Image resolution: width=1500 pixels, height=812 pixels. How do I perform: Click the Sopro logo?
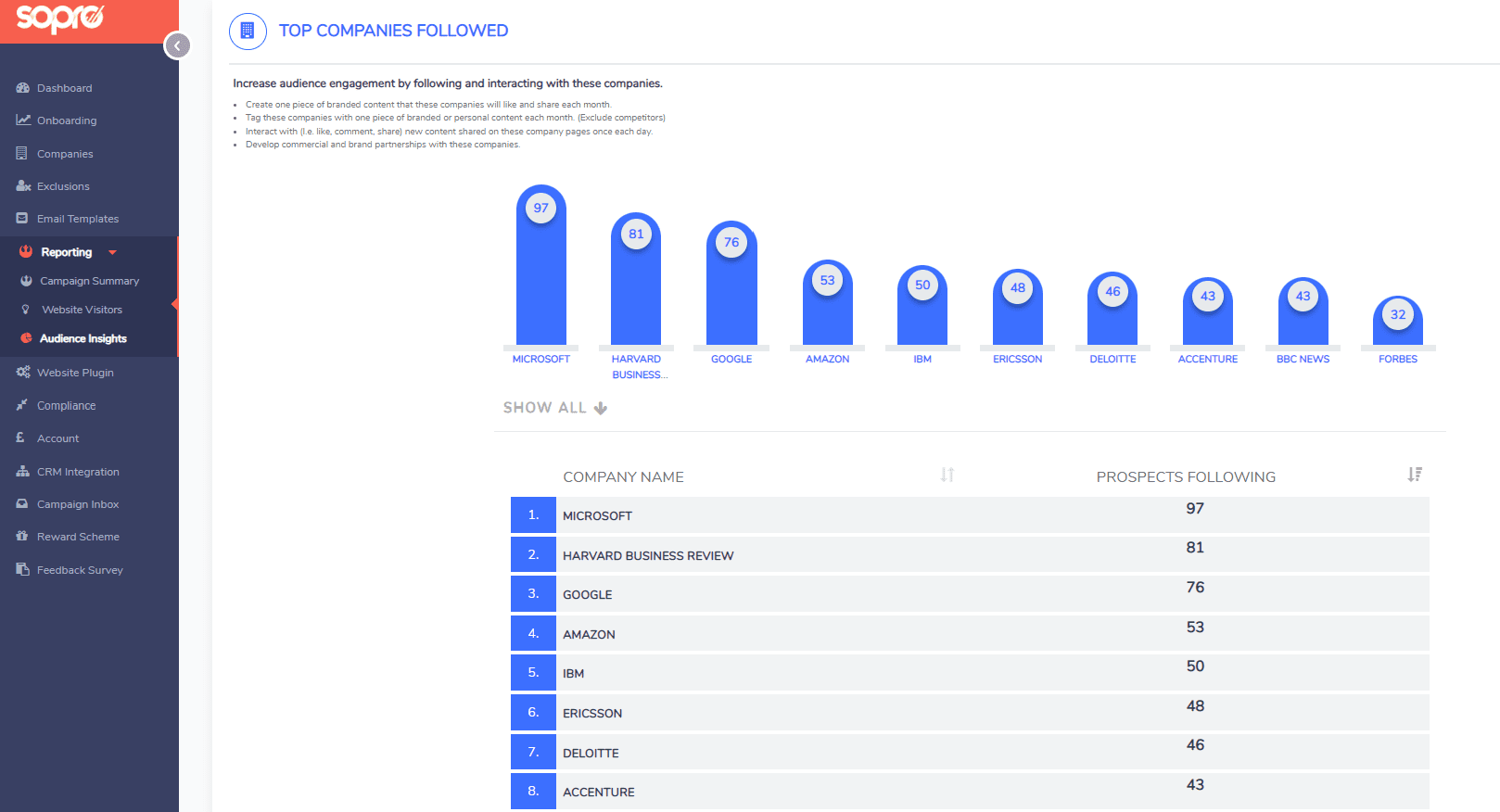coord(60,18)
